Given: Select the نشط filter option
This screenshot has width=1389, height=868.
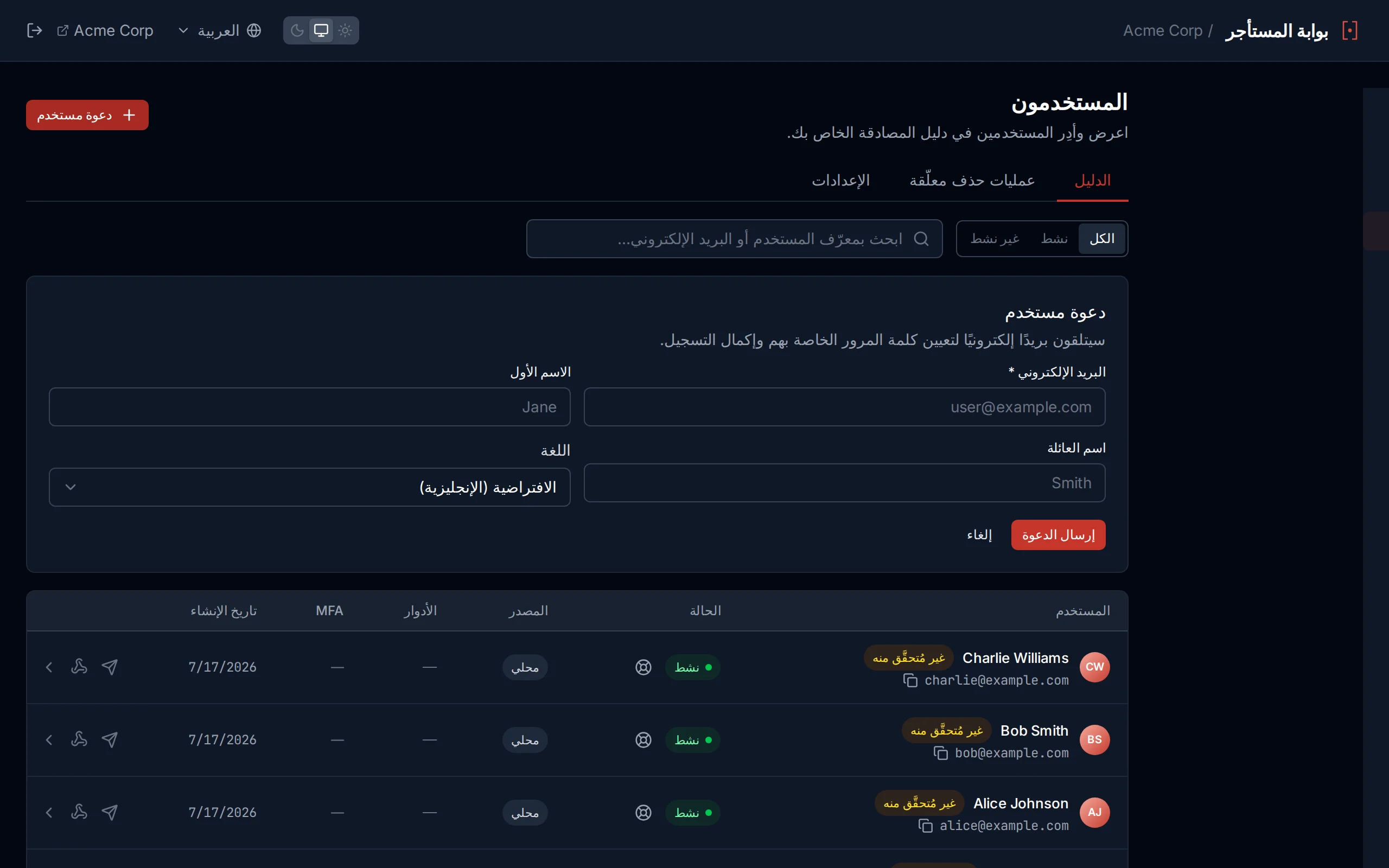Looking at the screenshot, I should tap(1054, 238).
